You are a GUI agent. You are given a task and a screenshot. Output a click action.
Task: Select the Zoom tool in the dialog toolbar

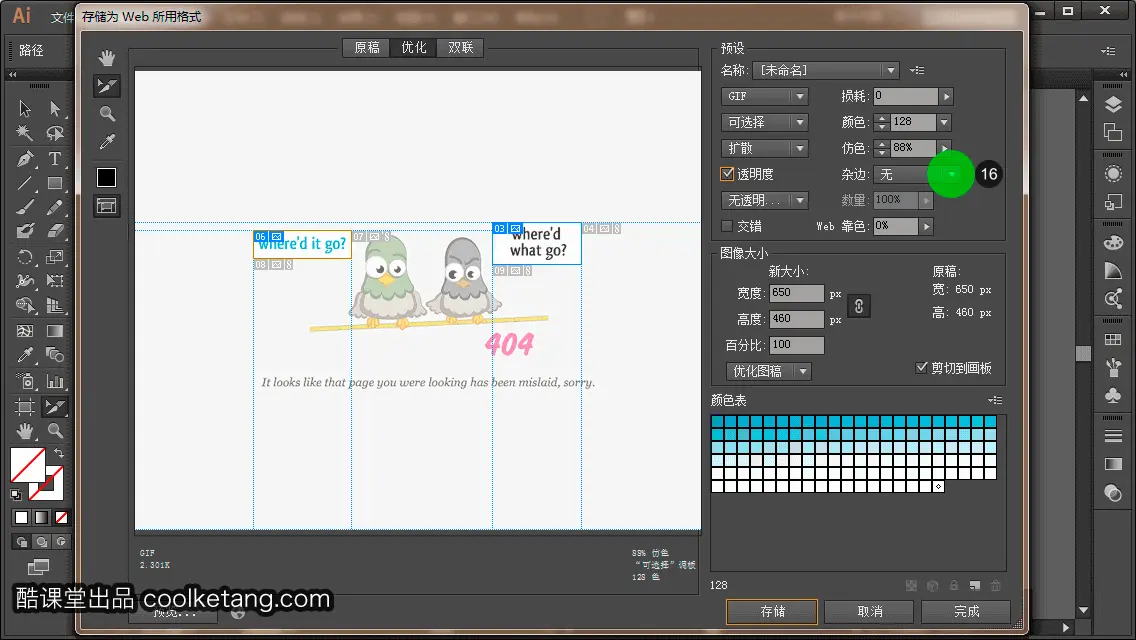click(107, 114)
